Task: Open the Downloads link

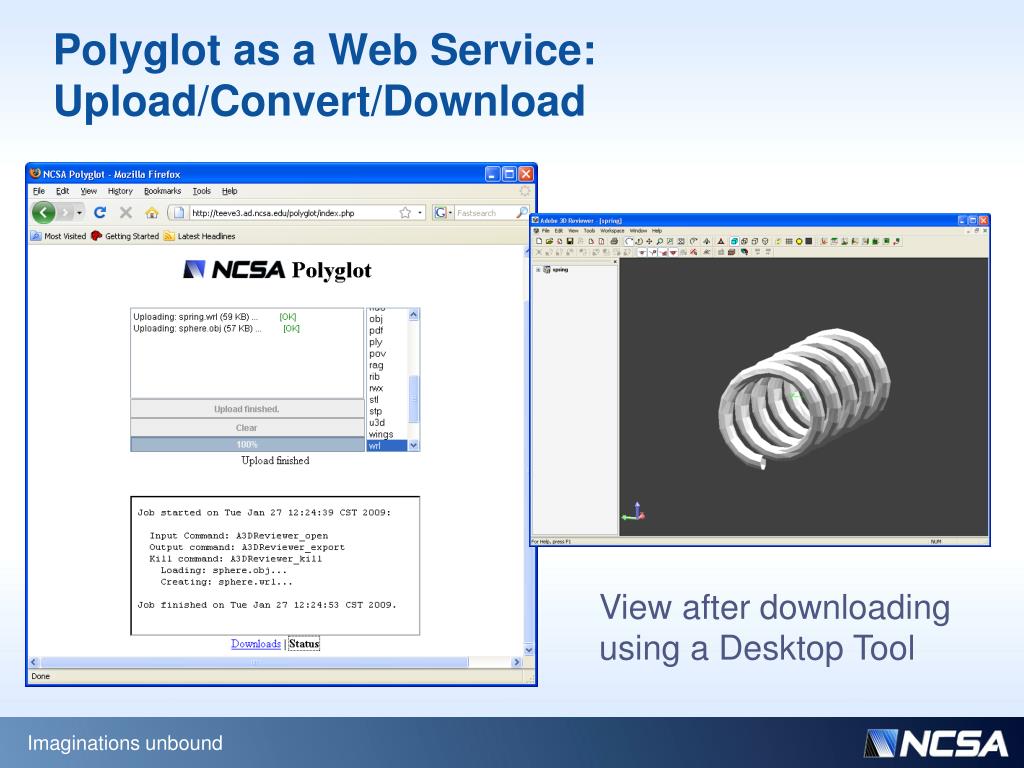Action: point(256,644)
